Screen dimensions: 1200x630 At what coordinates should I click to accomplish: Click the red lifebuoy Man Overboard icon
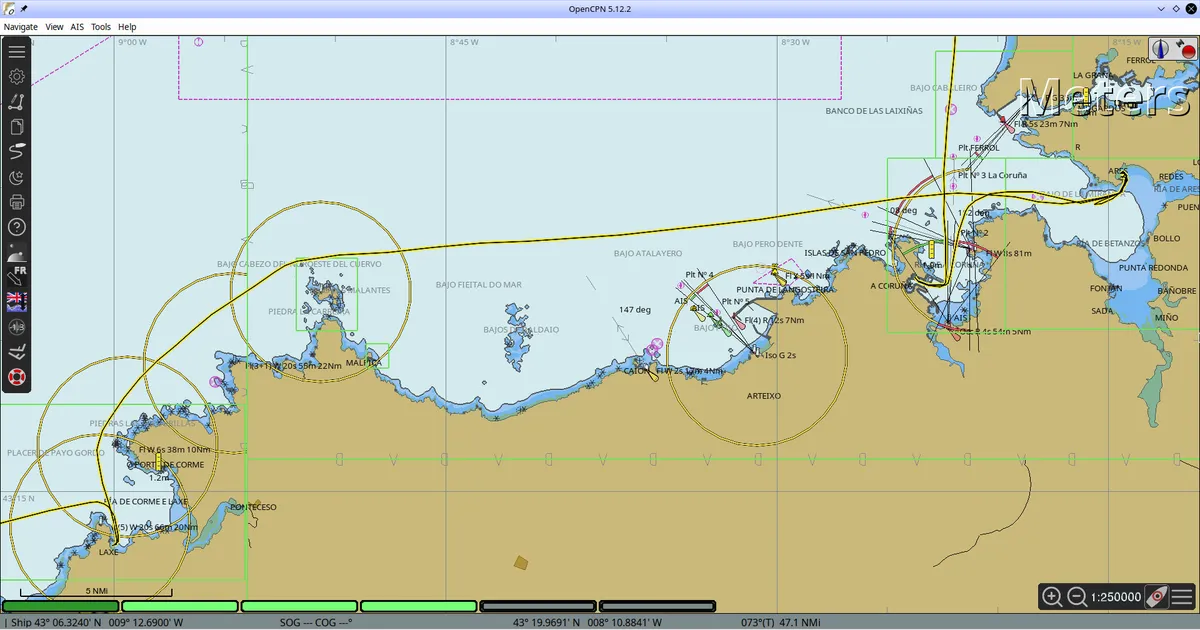(17, 378)
